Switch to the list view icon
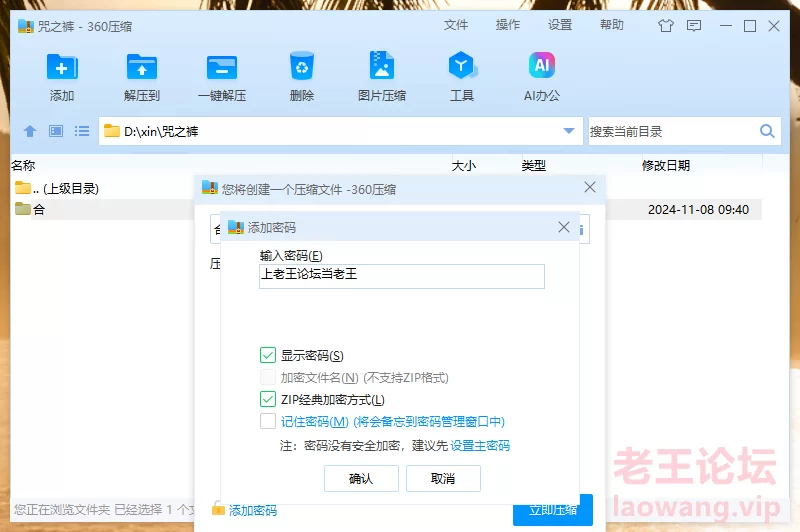The width and height of the screenshot is (800, 532). [82, 131]
